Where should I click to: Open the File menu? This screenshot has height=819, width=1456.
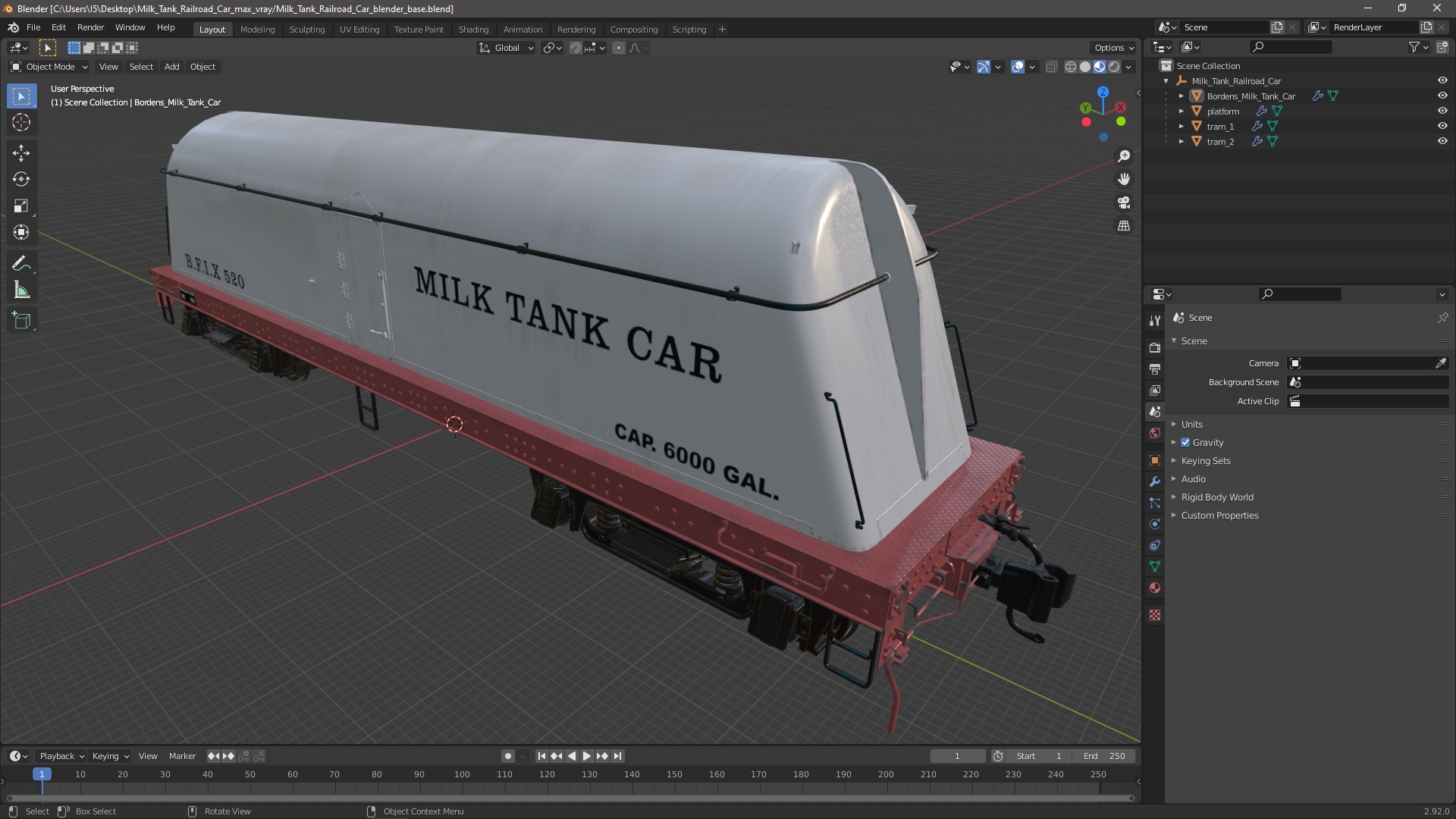(33, 27)
